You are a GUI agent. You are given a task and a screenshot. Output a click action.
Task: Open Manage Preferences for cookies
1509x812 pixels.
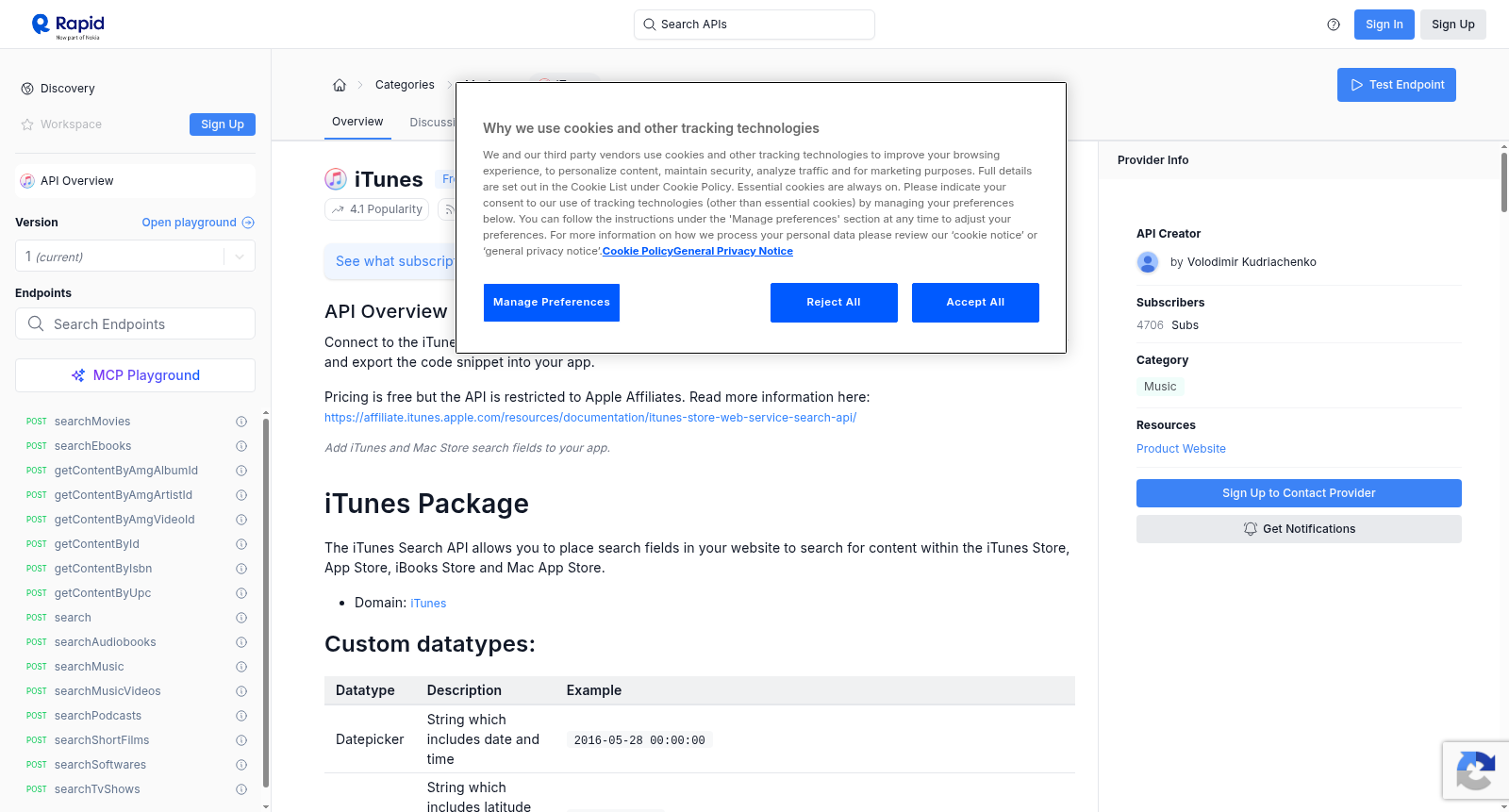(552, 303)
